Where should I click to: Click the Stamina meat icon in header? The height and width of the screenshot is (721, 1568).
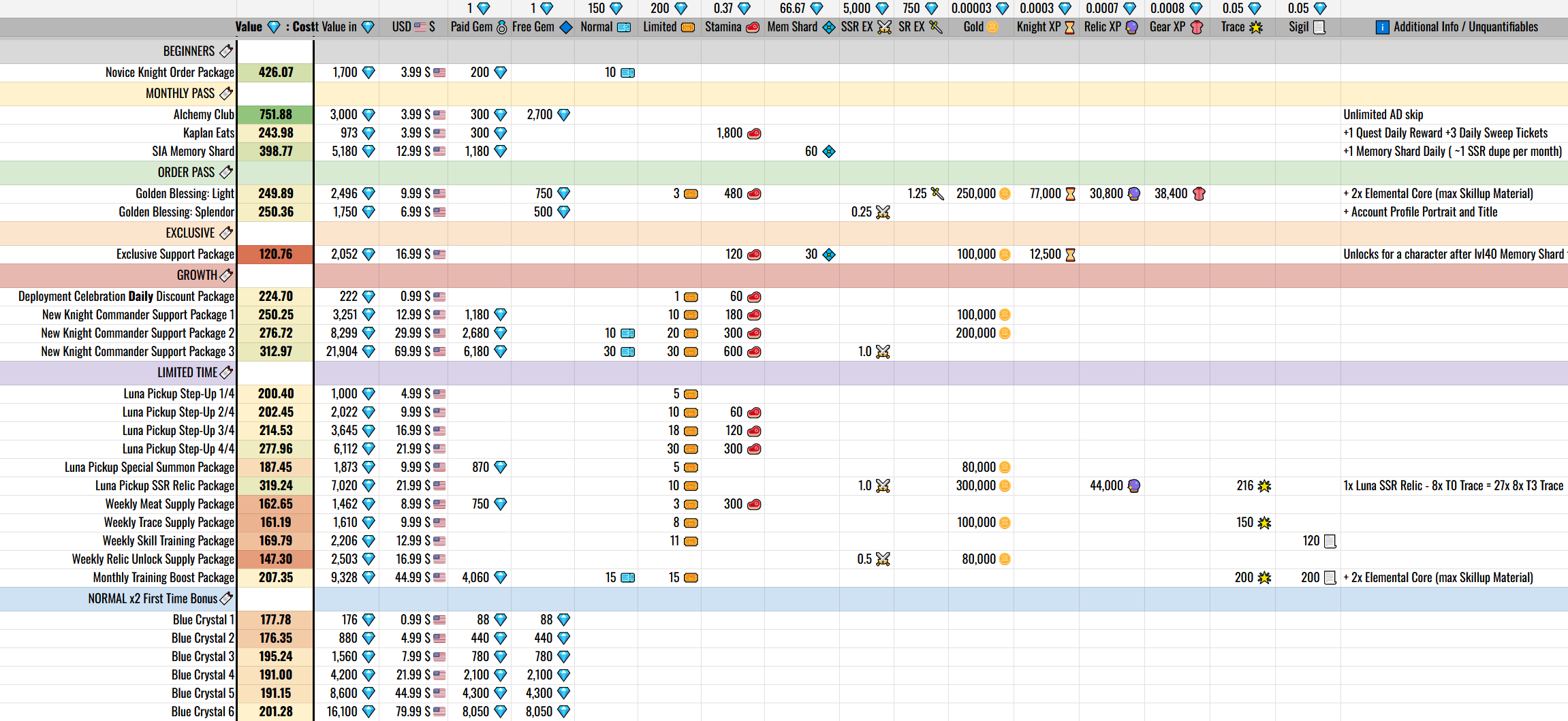click(x=753, y=27)
